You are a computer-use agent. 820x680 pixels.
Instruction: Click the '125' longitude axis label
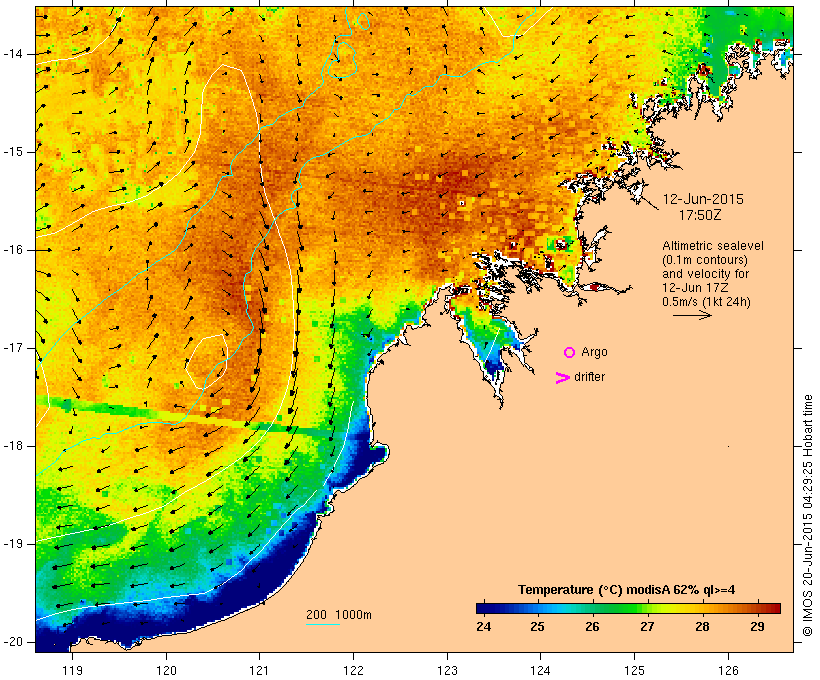click(635, 671)
